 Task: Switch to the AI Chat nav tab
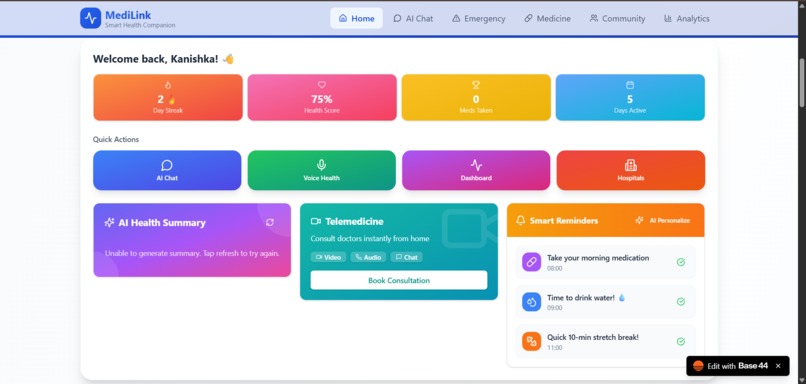(x=413, y=19)
